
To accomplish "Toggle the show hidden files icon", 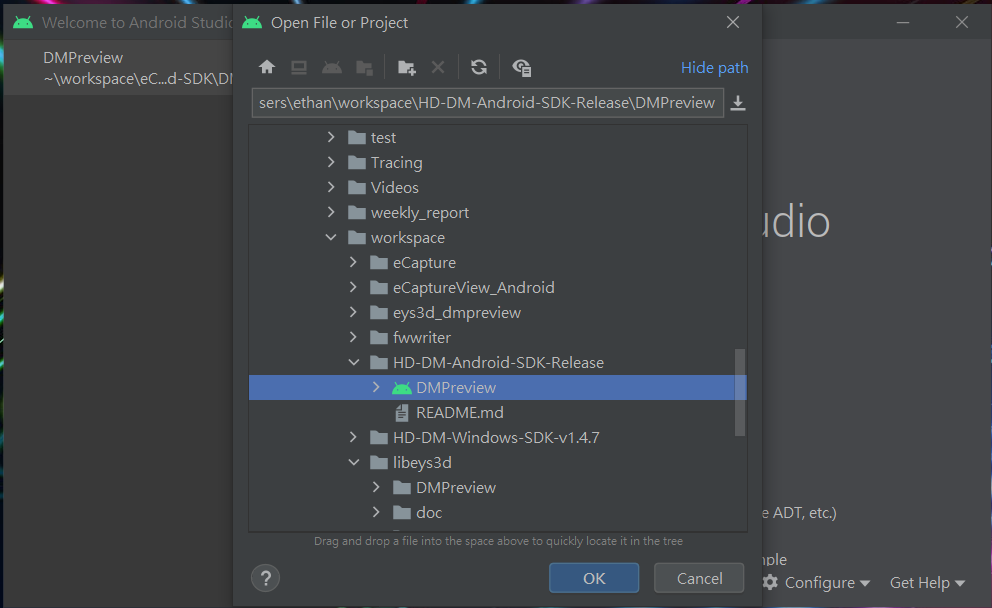I will [x=520, y=66].
